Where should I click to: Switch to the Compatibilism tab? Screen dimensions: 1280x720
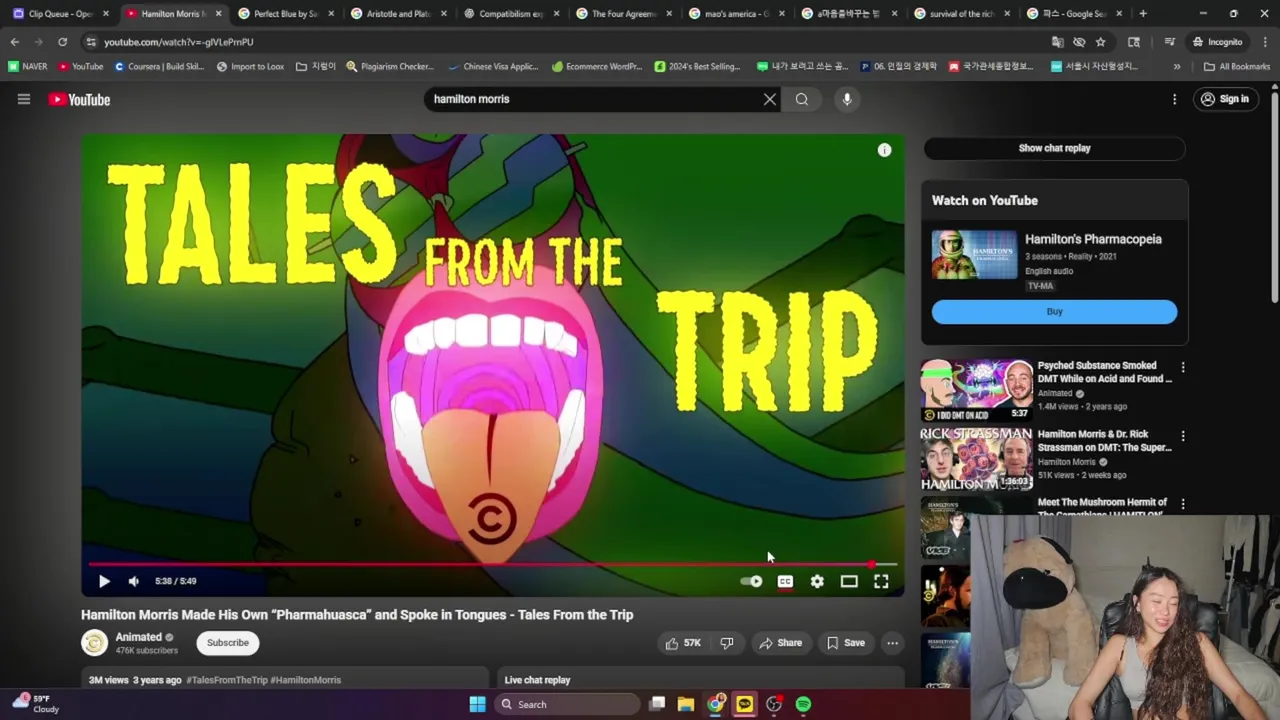pyautogui.click(x=511, y=14)
